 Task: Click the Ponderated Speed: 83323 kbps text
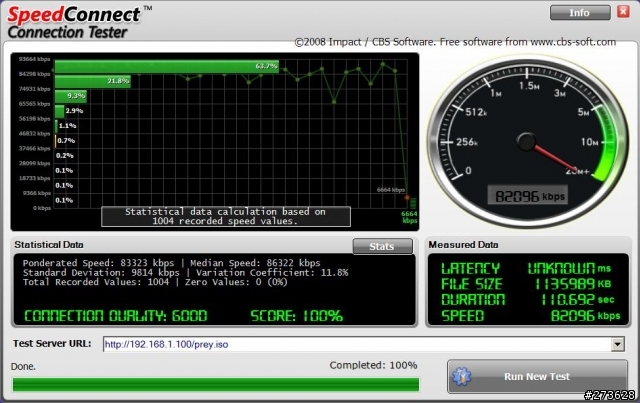(x=98, y=263)
